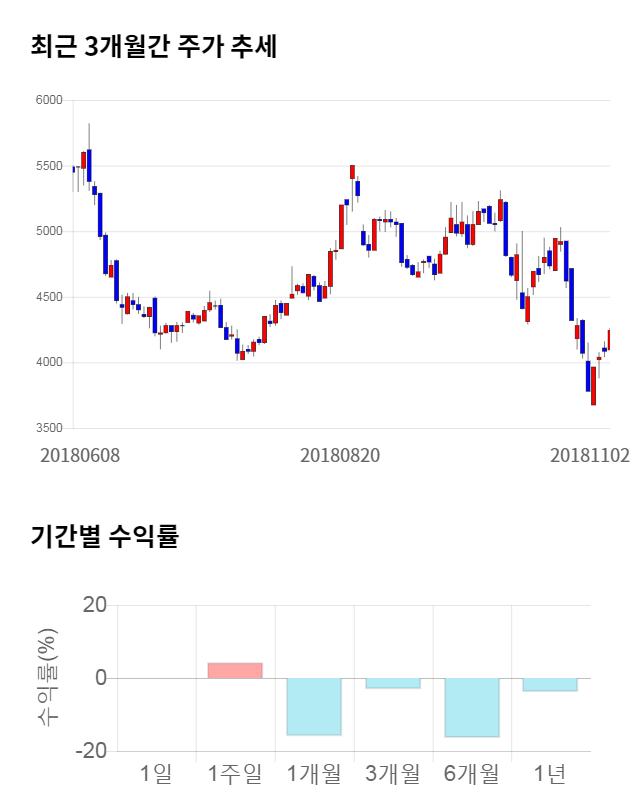The height and width of the screenshot is (810, 640).
Task: Click the pink 1주일 return bar
Action: (235, 670)
